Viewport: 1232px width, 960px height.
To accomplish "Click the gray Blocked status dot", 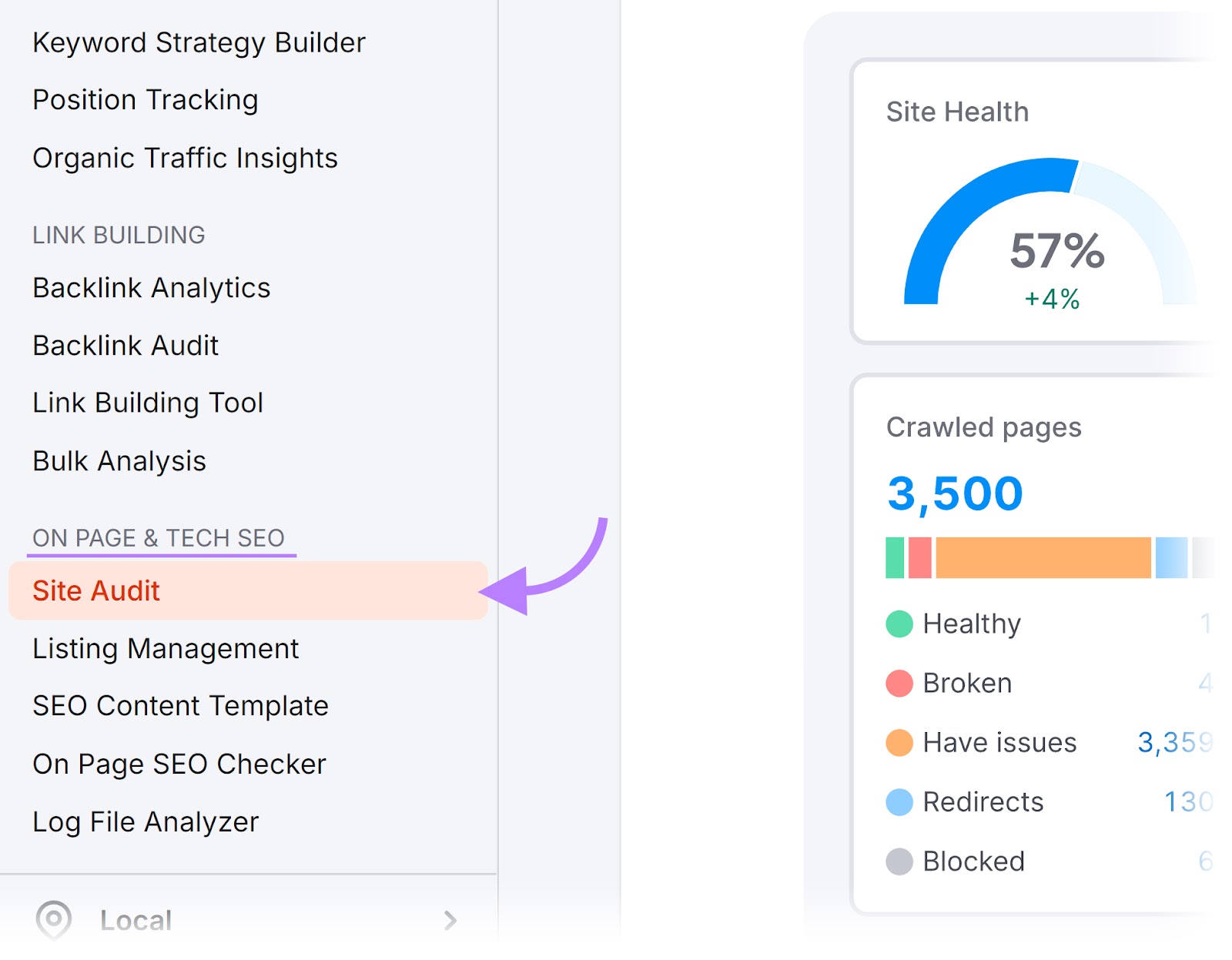I will click(x=899, y=861).
